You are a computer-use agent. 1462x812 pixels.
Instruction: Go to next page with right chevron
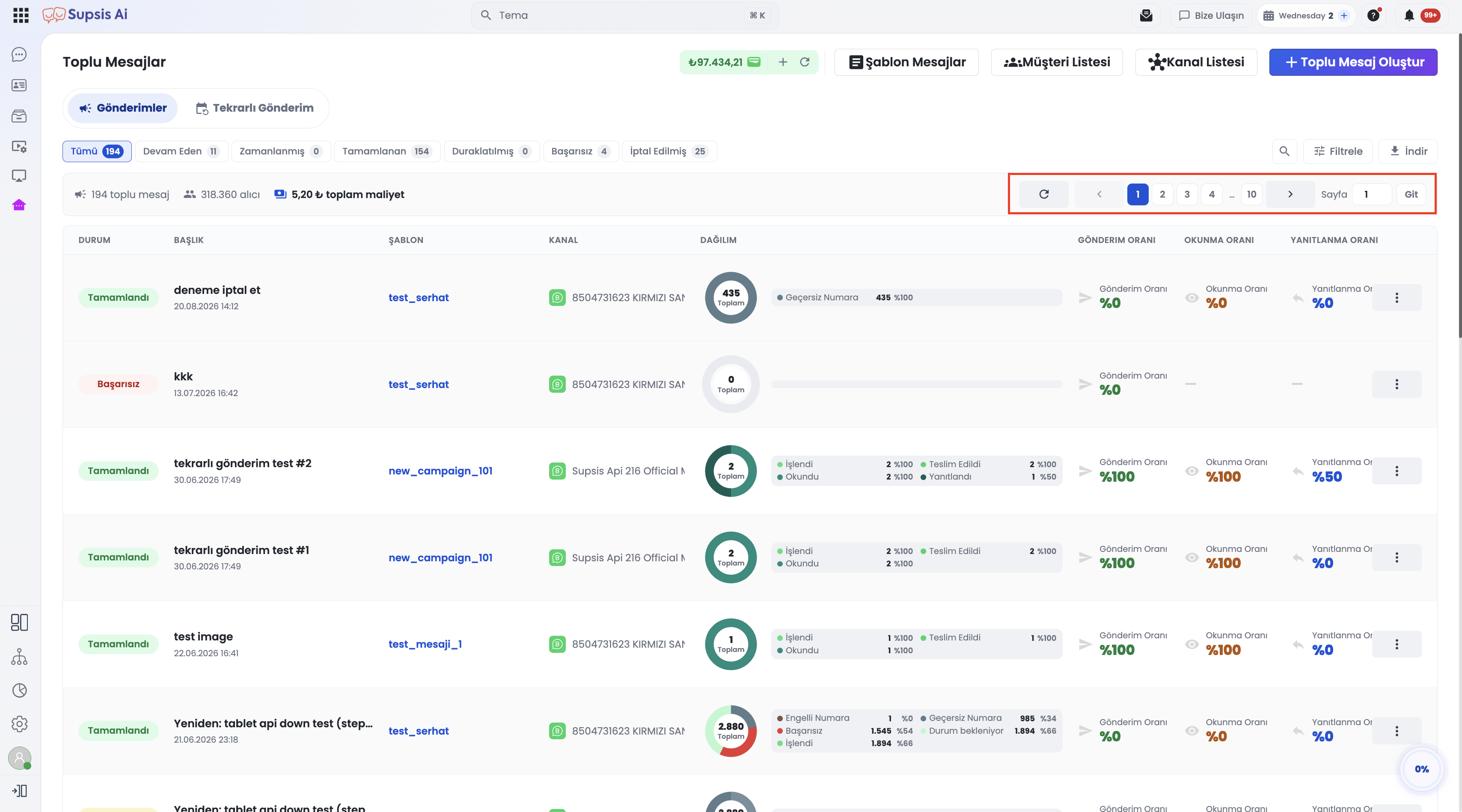[1290, 194]
